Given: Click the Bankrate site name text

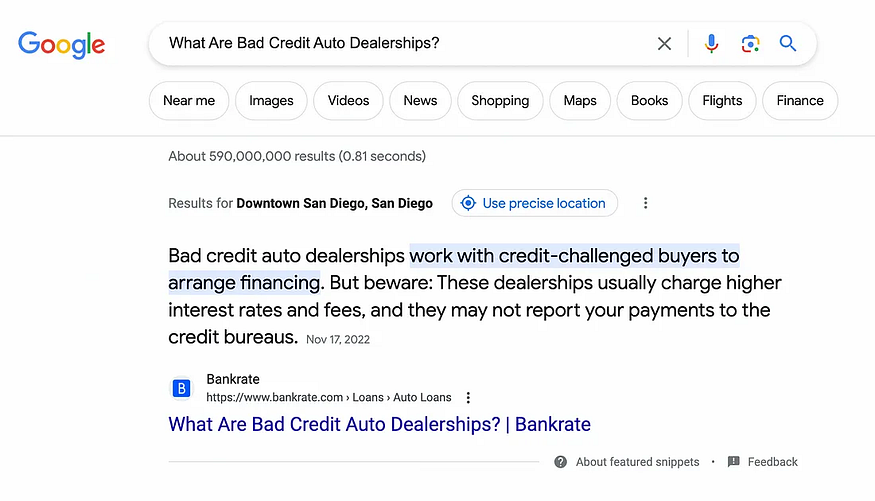Looking at the screenshot, I should [x=233, y=379].
